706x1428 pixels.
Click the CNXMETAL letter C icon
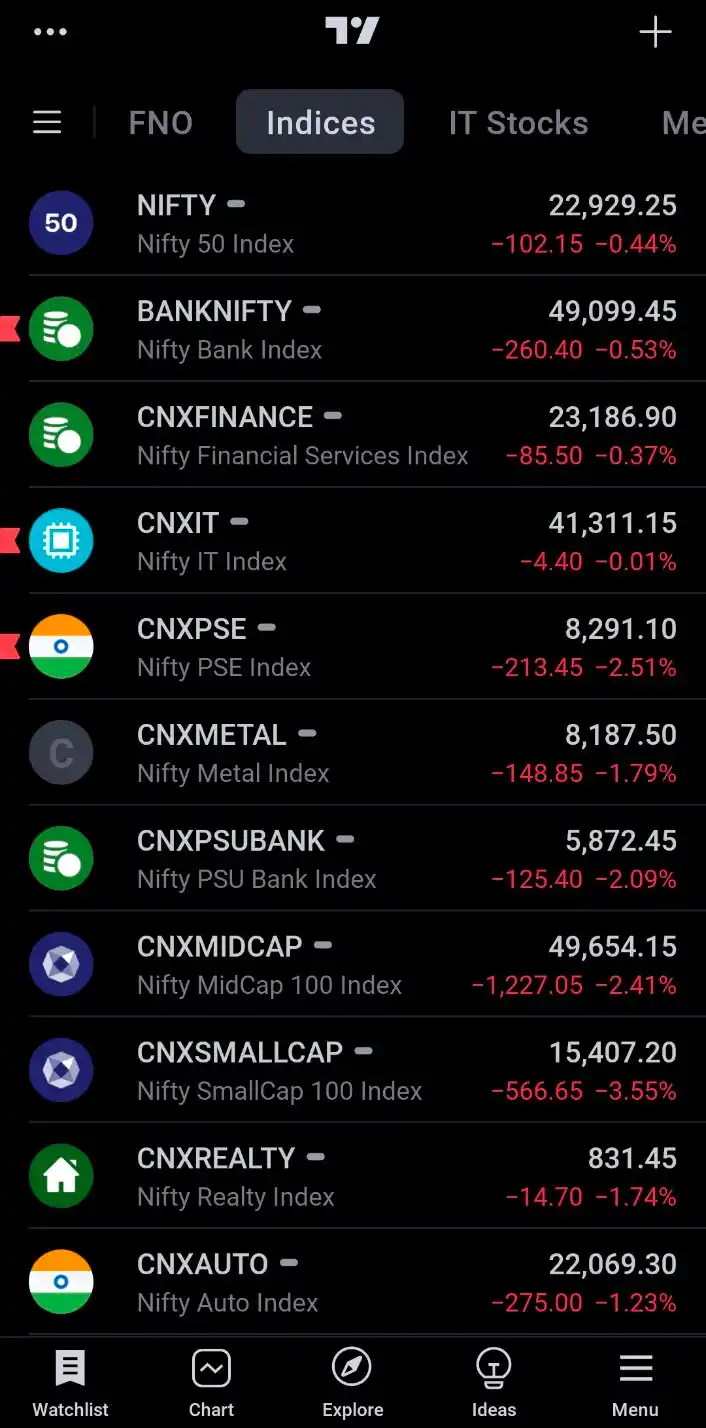click(x=61, y=753)
